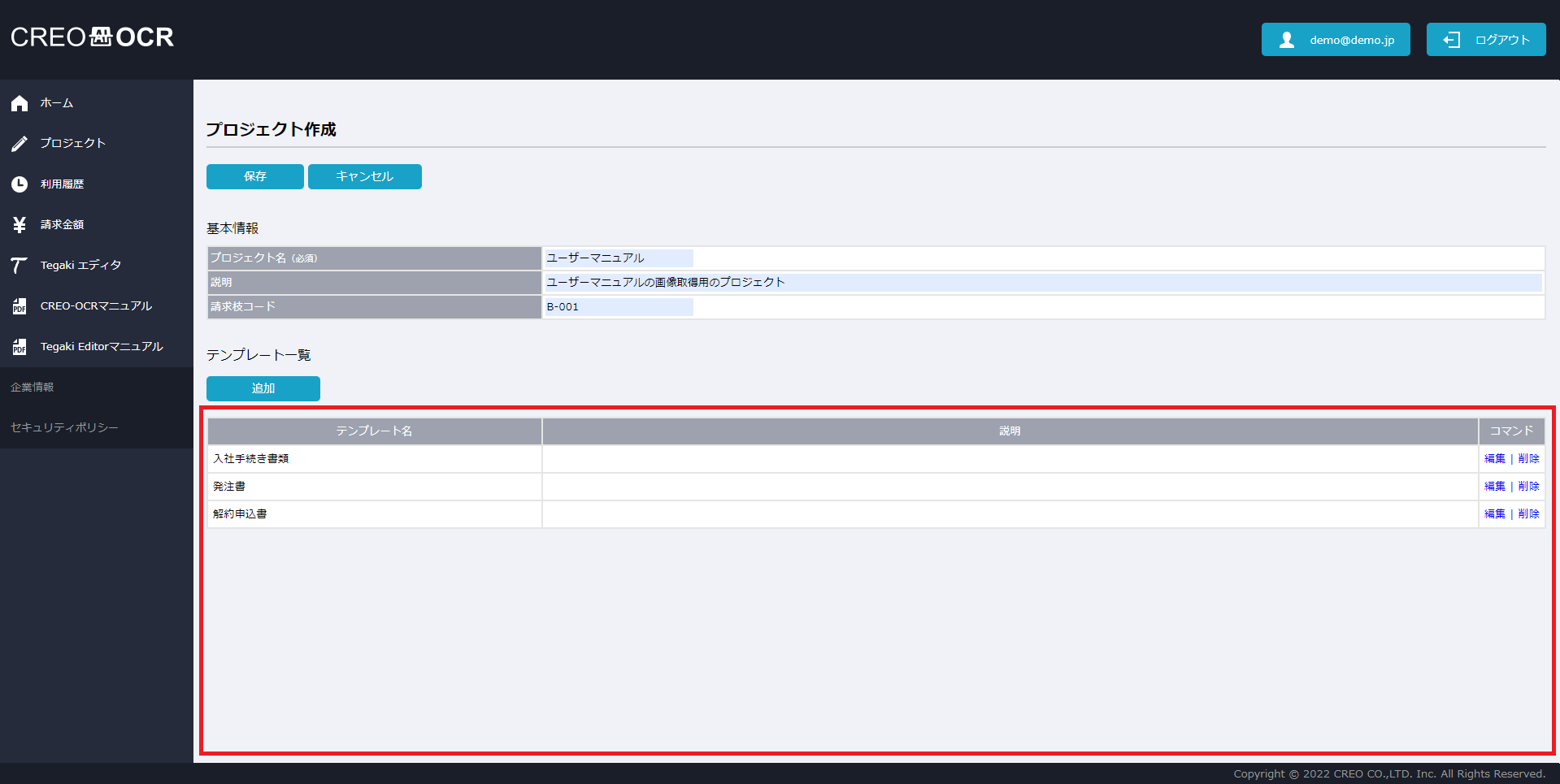Click the PDF icon for CREO-OCRマニュアル
Viewport: 1560px width, 784px height.
click(20, 306)
